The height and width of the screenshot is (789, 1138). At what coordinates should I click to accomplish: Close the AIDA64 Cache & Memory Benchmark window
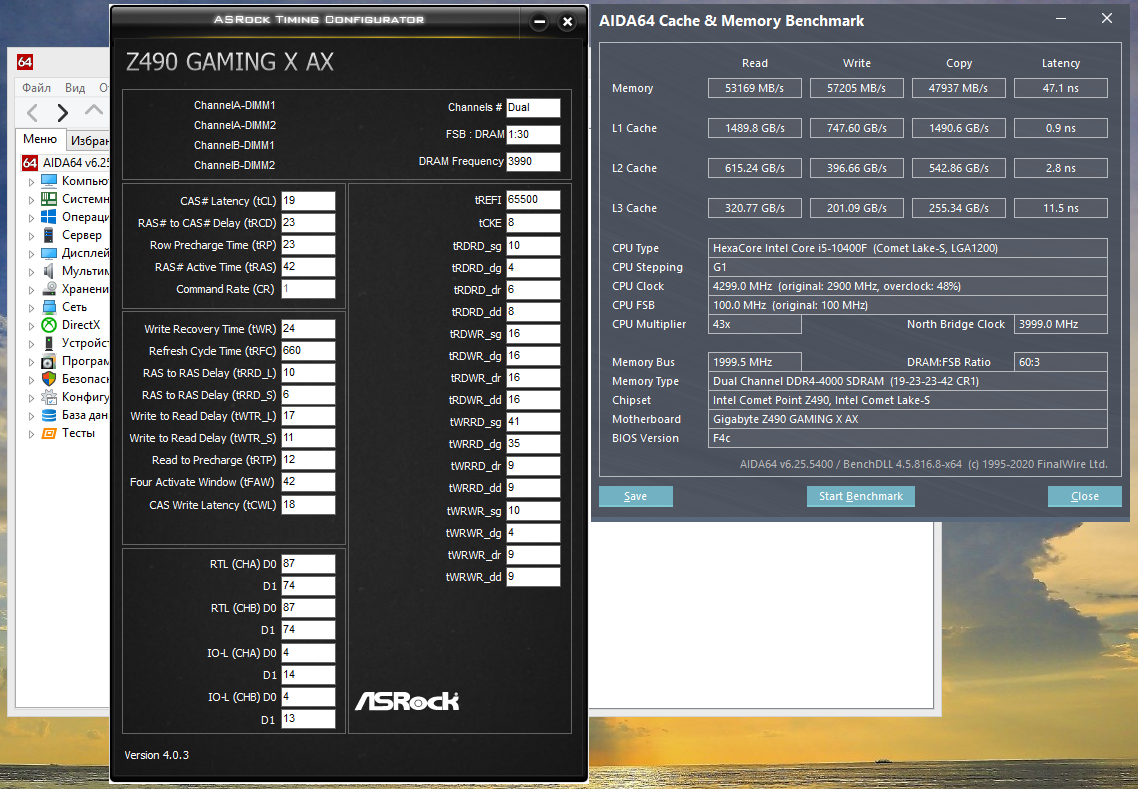(1106, 18)
